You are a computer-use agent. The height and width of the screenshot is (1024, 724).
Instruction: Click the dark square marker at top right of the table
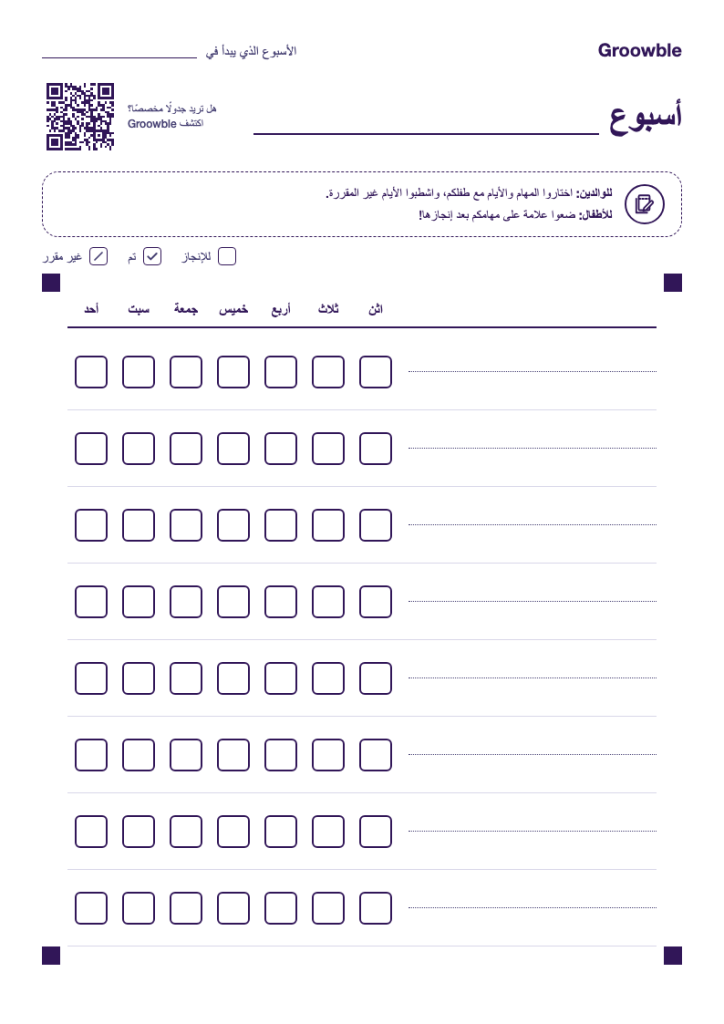pyautogui.click(x=673, y=283)
